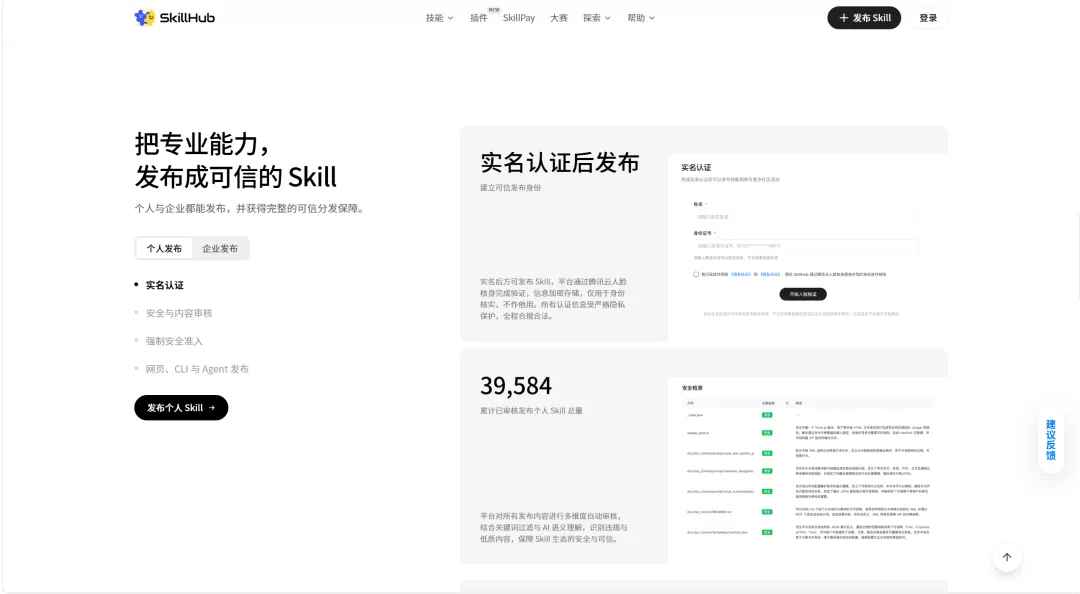Expand the 帮助 dropdown menu
This screenshot has height=594, width=1080.
coord(641,18)
